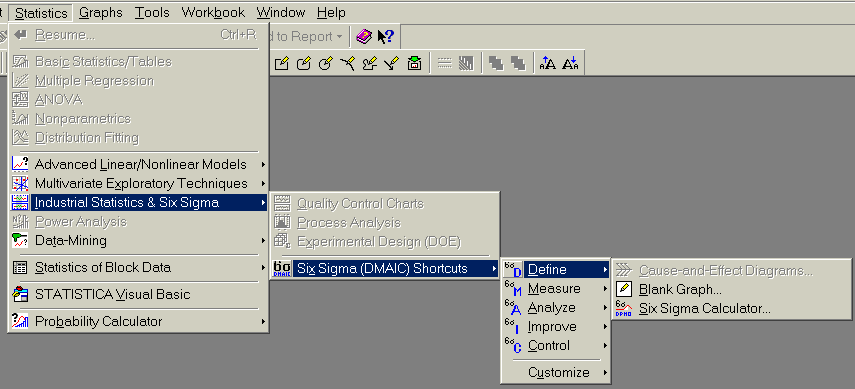Viewport: 855px width, 389px height.
Task: Choose the Resume... menu entry
Action: pos(139,35)
